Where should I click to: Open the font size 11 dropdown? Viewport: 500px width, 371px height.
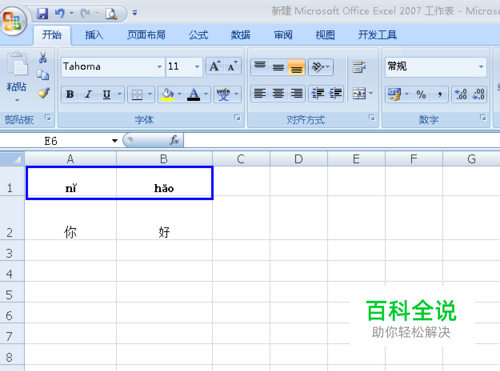point(197,67)
